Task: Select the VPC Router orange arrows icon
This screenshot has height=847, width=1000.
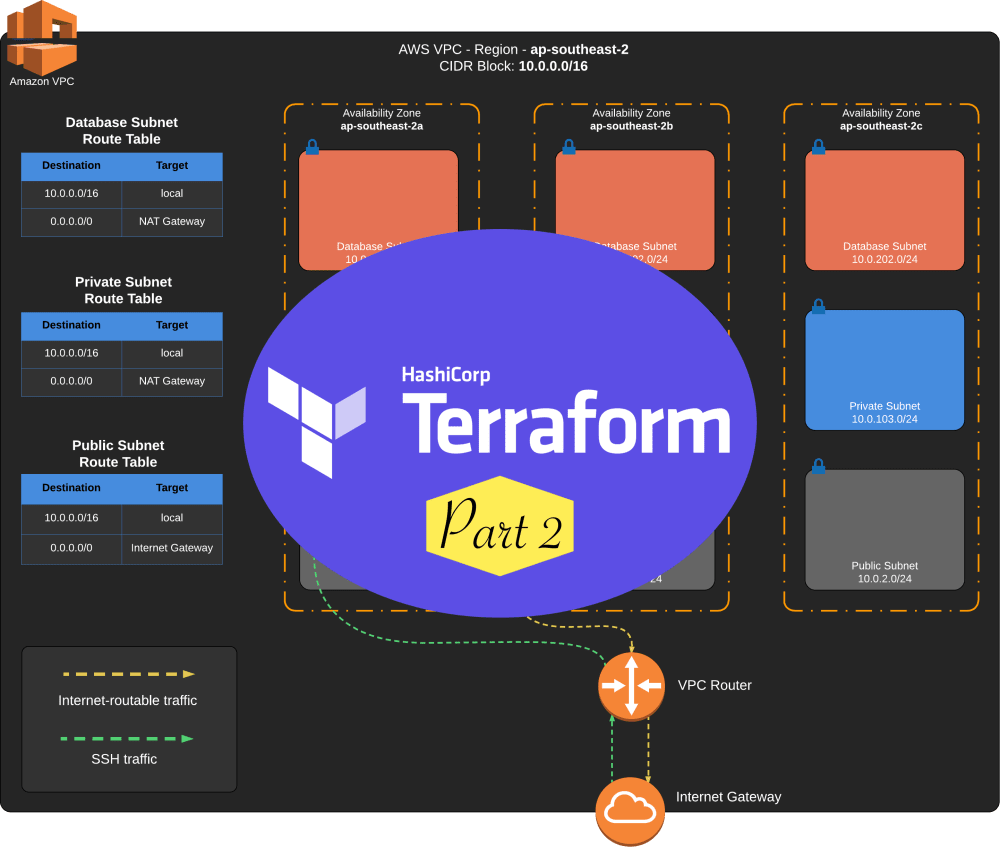Action: 631,686
